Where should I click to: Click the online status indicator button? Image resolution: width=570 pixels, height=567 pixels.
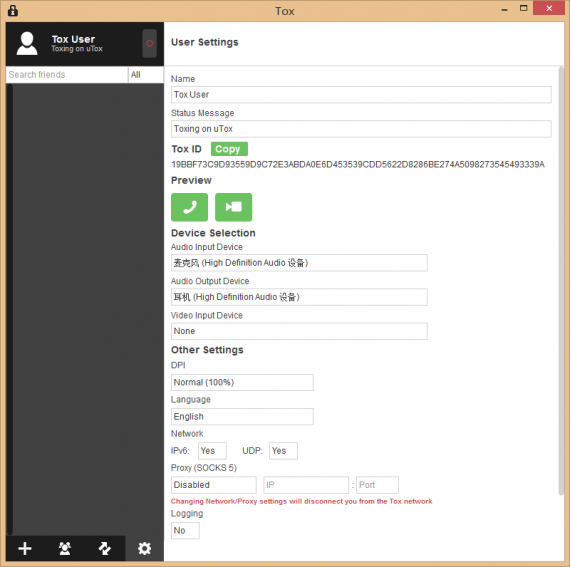coord(149,44)
